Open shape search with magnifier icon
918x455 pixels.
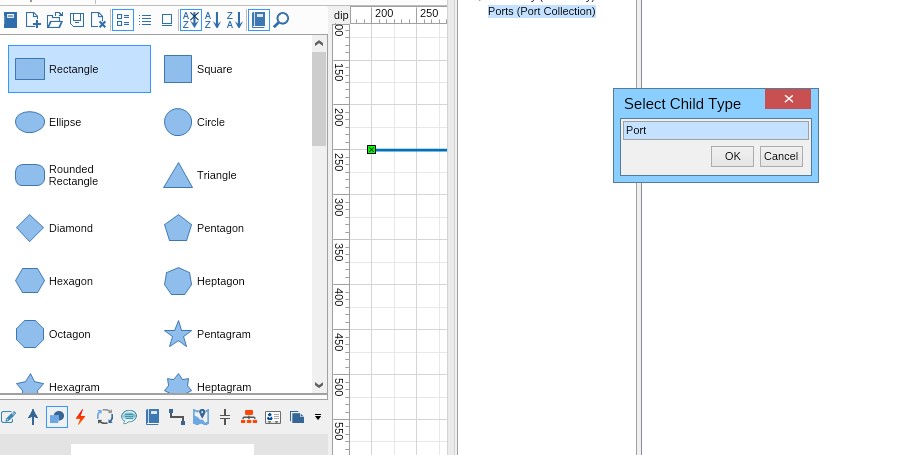(x=281, y=20)
